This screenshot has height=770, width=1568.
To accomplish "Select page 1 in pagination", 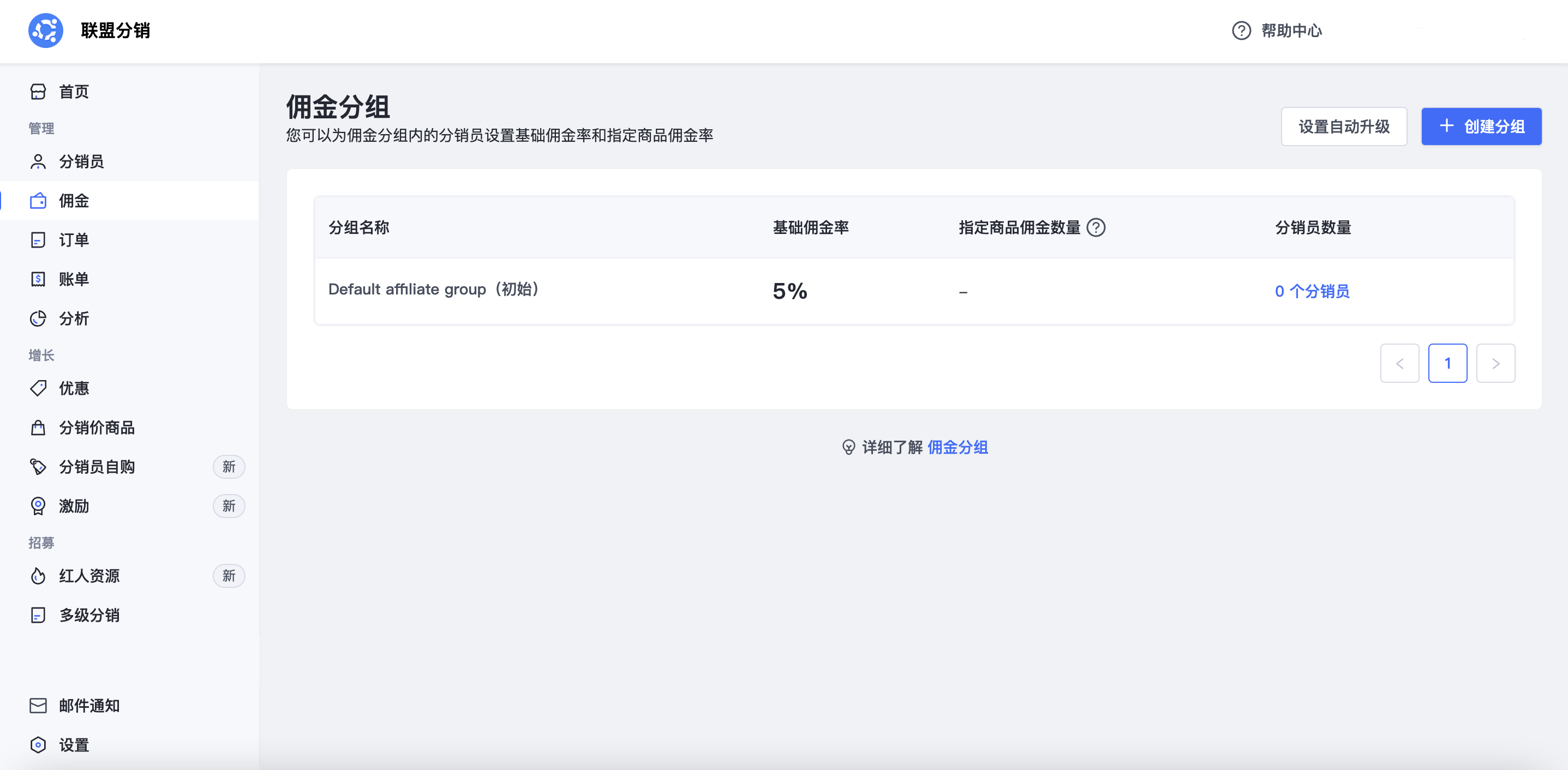I will 1447,364.
